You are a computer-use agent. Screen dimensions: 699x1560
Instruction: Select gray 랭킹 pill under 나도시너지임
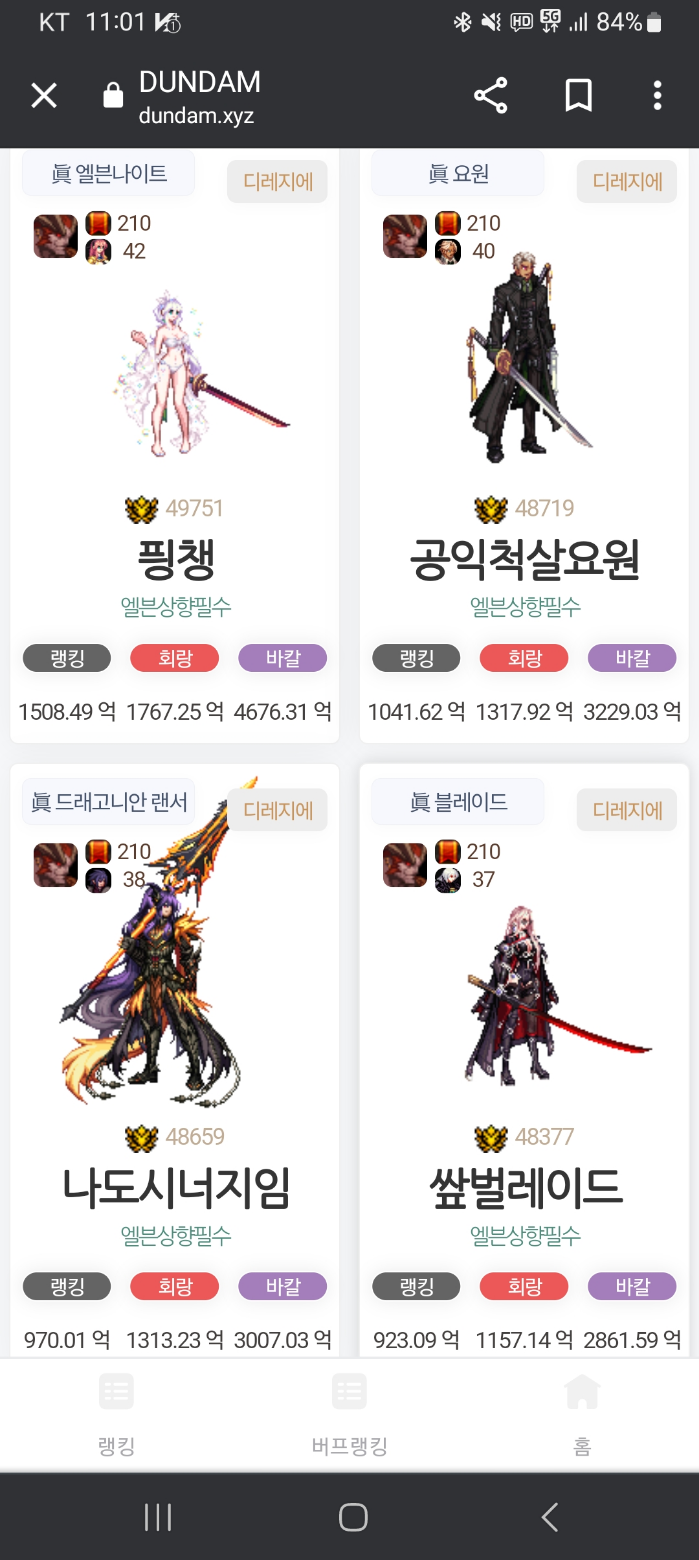(x=67, y=1286)
